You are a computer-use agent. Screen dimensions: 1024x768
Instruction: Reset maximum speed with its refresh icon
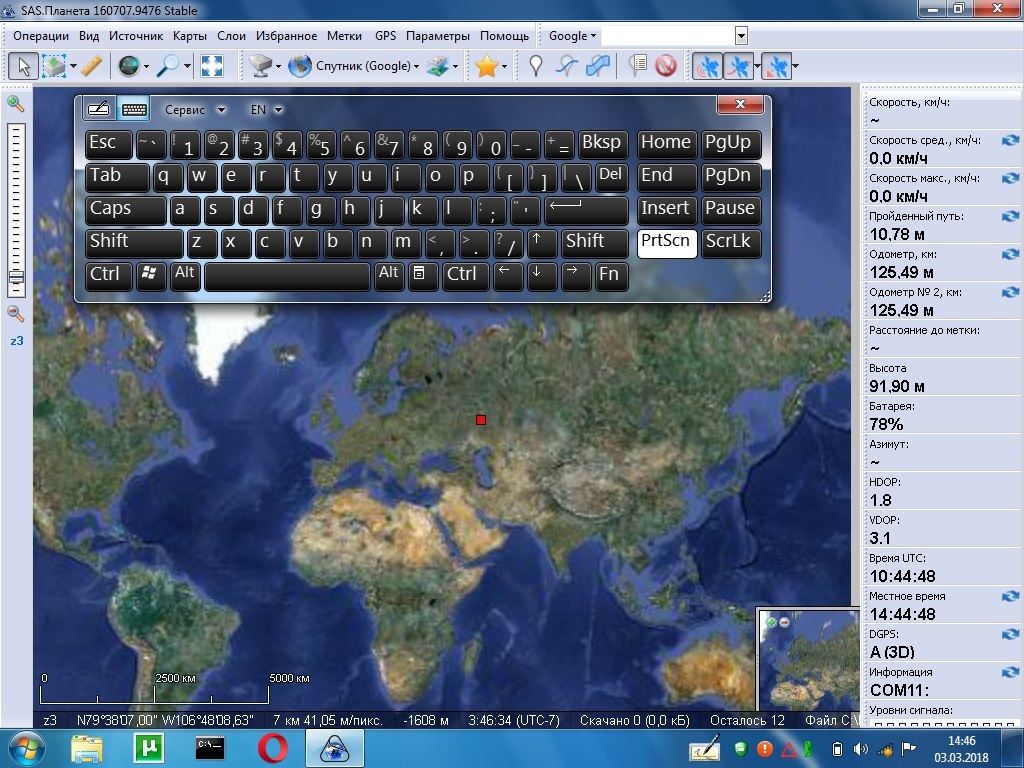click(x=1010, y=178)
